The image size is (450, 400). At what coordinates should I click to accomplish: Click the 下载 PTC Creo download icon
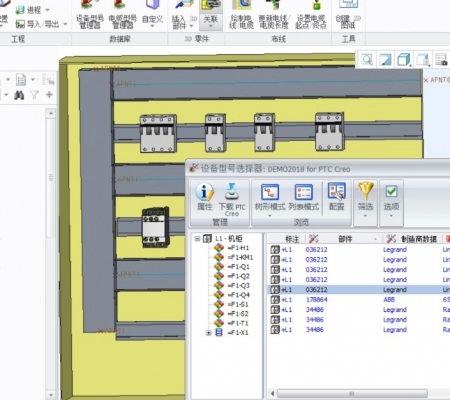[232, 199]
